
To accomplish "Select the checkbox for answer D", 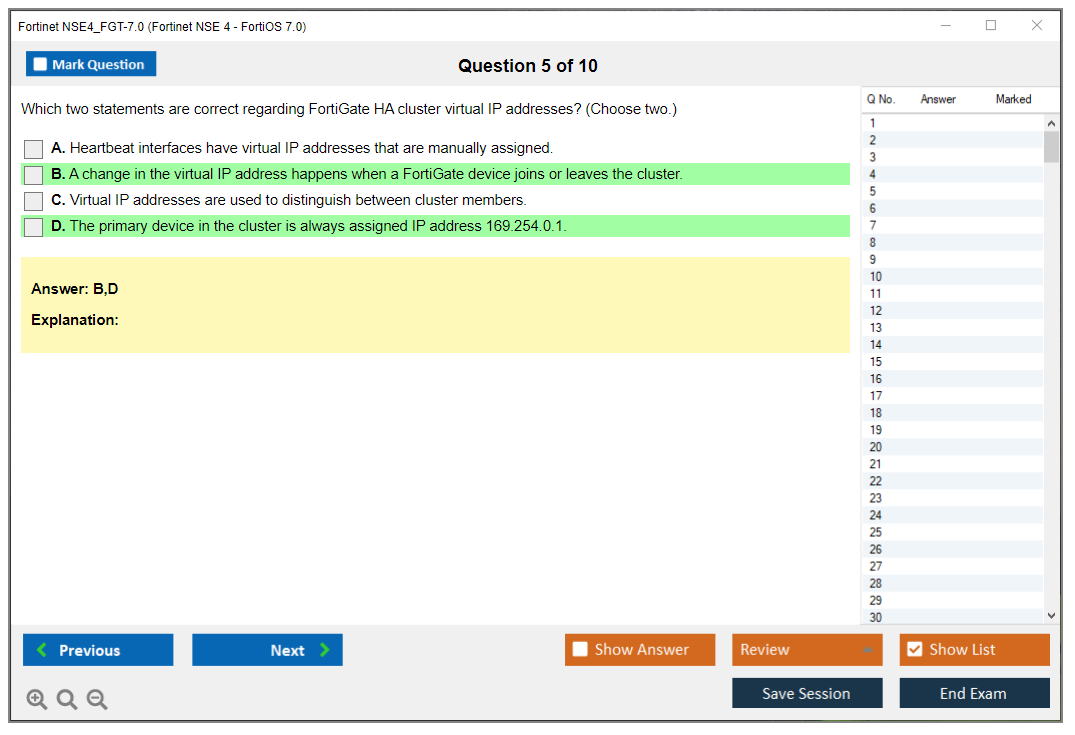I will [34, 227].
